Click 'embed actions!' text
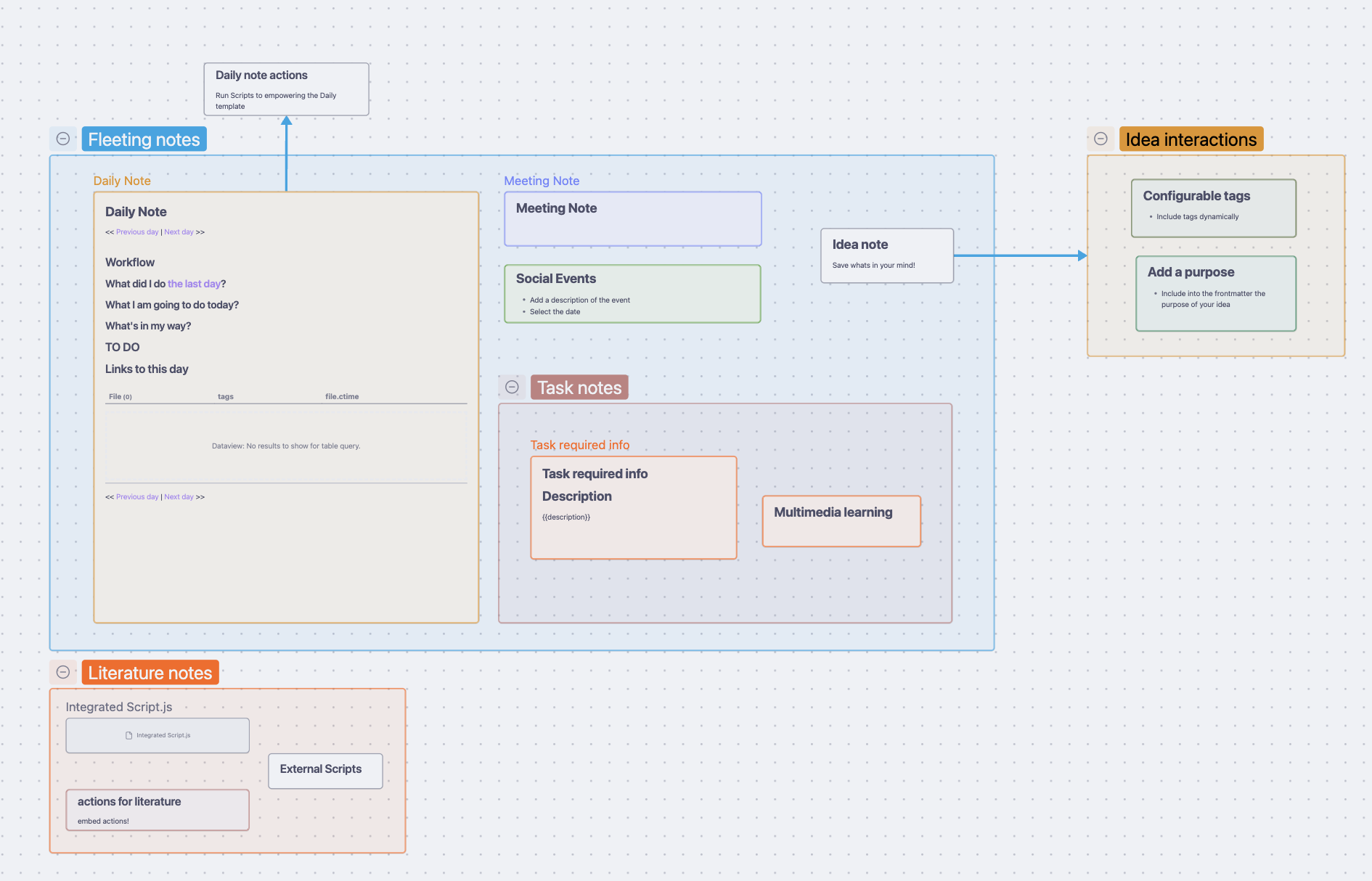 103,821
